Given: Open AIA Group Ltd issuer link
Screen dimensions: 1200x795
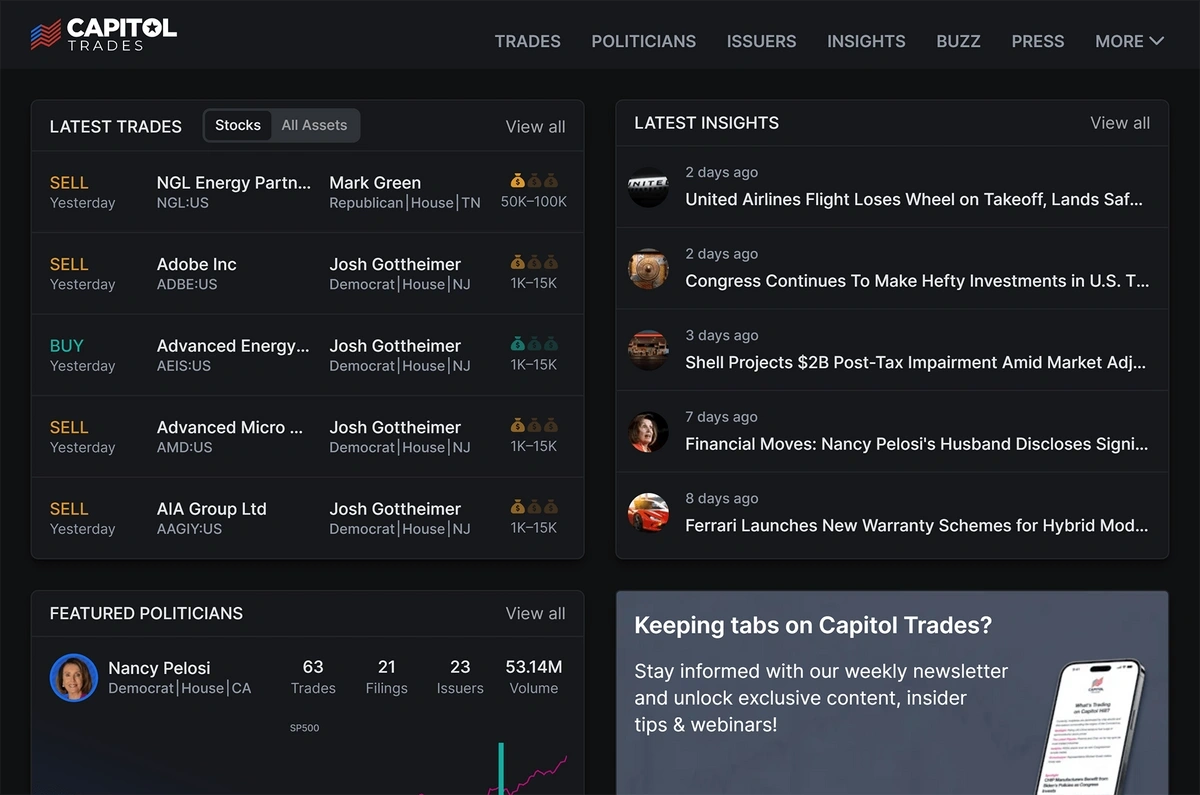Looking at the screenshot, I should (x=212, y=509).
